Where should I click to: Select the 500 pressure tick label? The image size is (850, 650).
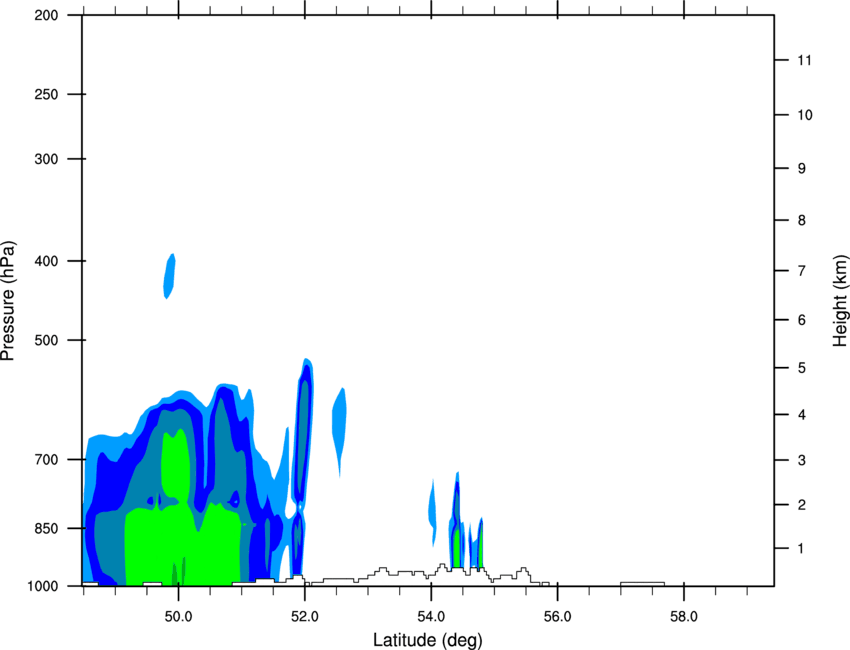pyautogui.click(x=46, y=340)
